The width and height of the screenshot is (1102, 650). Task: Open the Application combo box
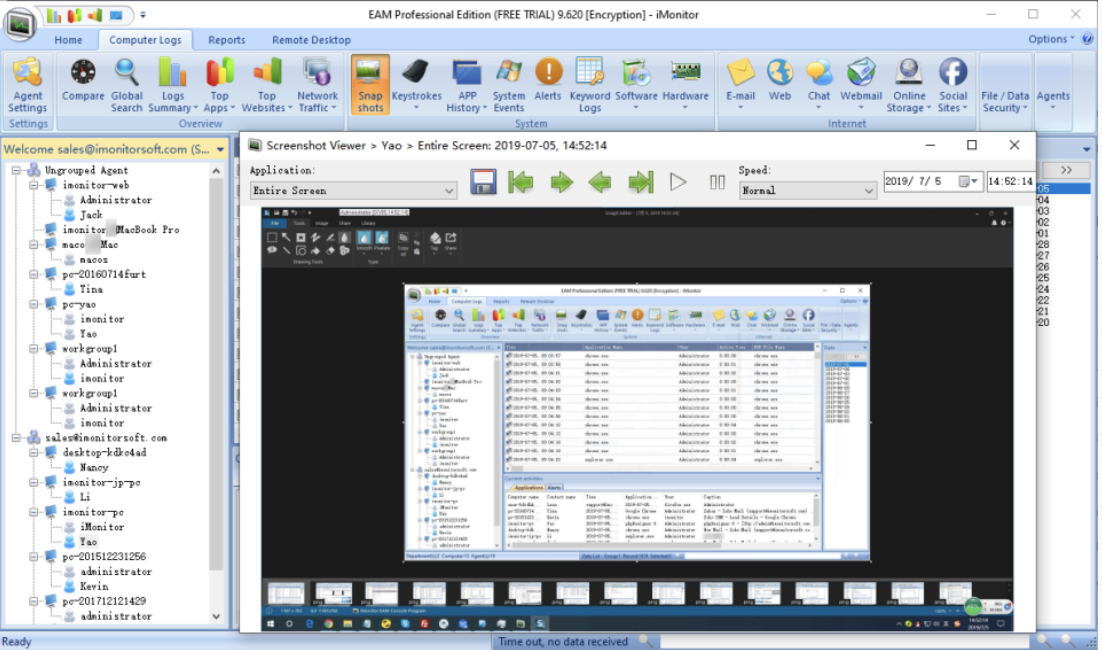tap(354, 190)
